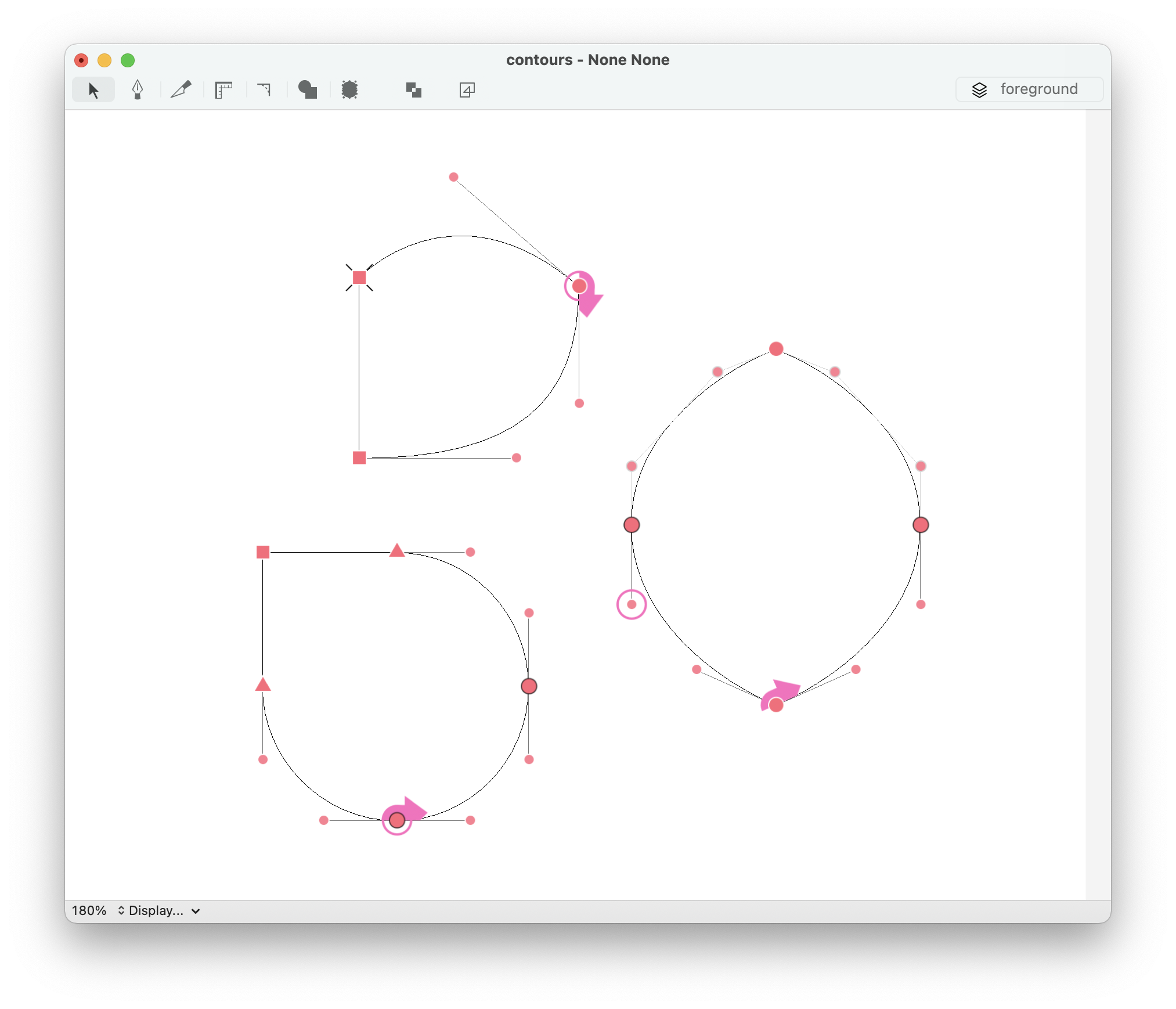
Task: Select leftmost on-curve point of the lens contour
Action: click(x=632, y=525)
